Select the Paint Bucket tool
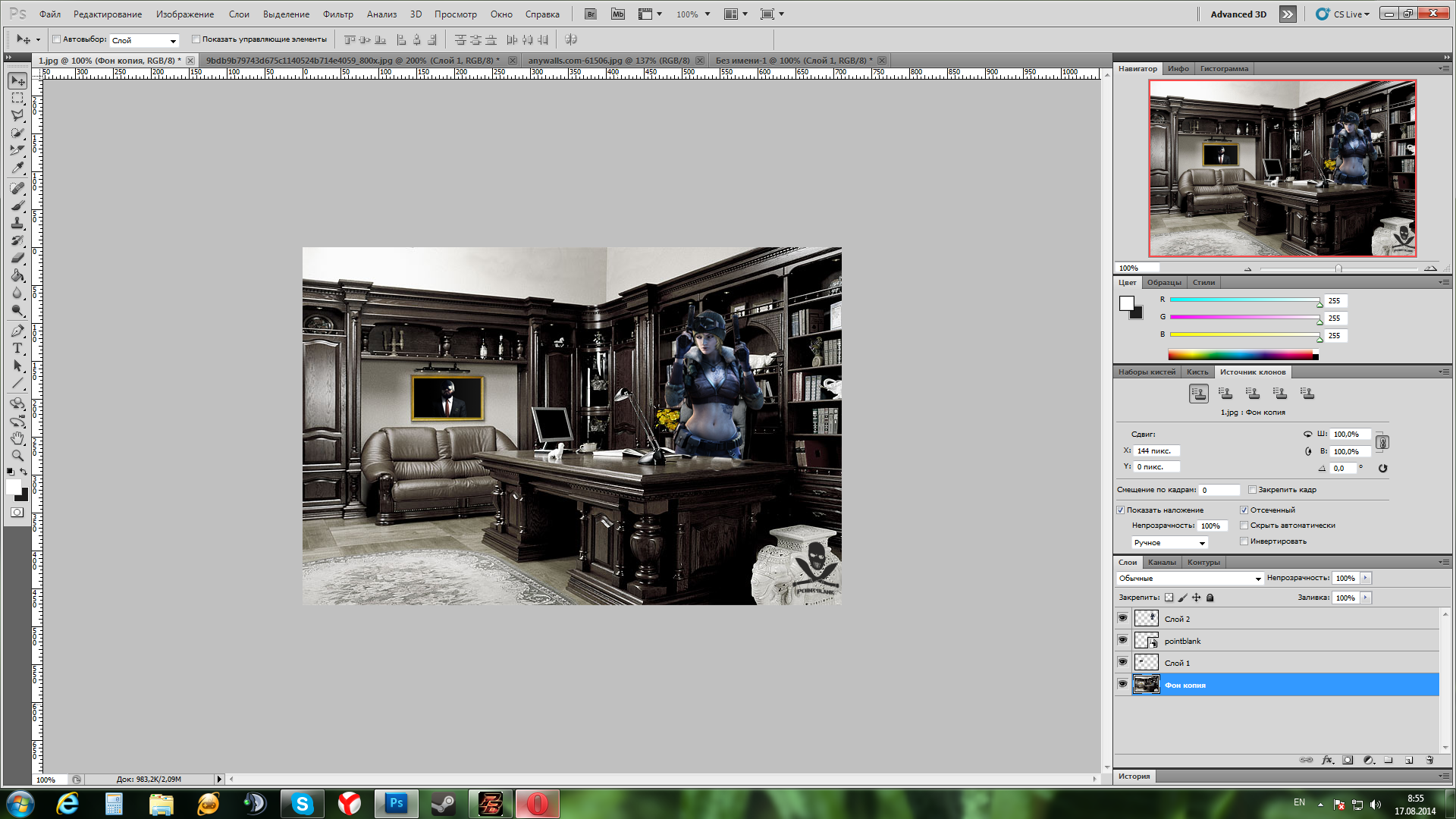 pyautogui.click(x=17, y=275)
